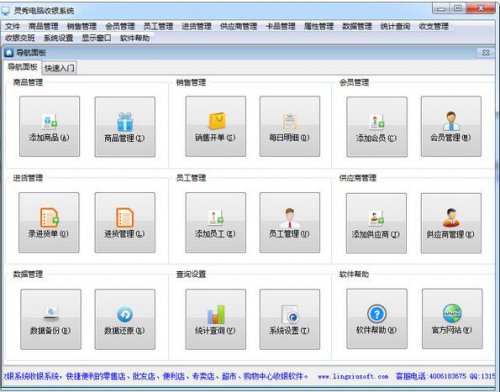This screenshot has height=392, width=500.
Task: Open the 数据管理 menu in menu bar
Action: [x=357, y=26]
